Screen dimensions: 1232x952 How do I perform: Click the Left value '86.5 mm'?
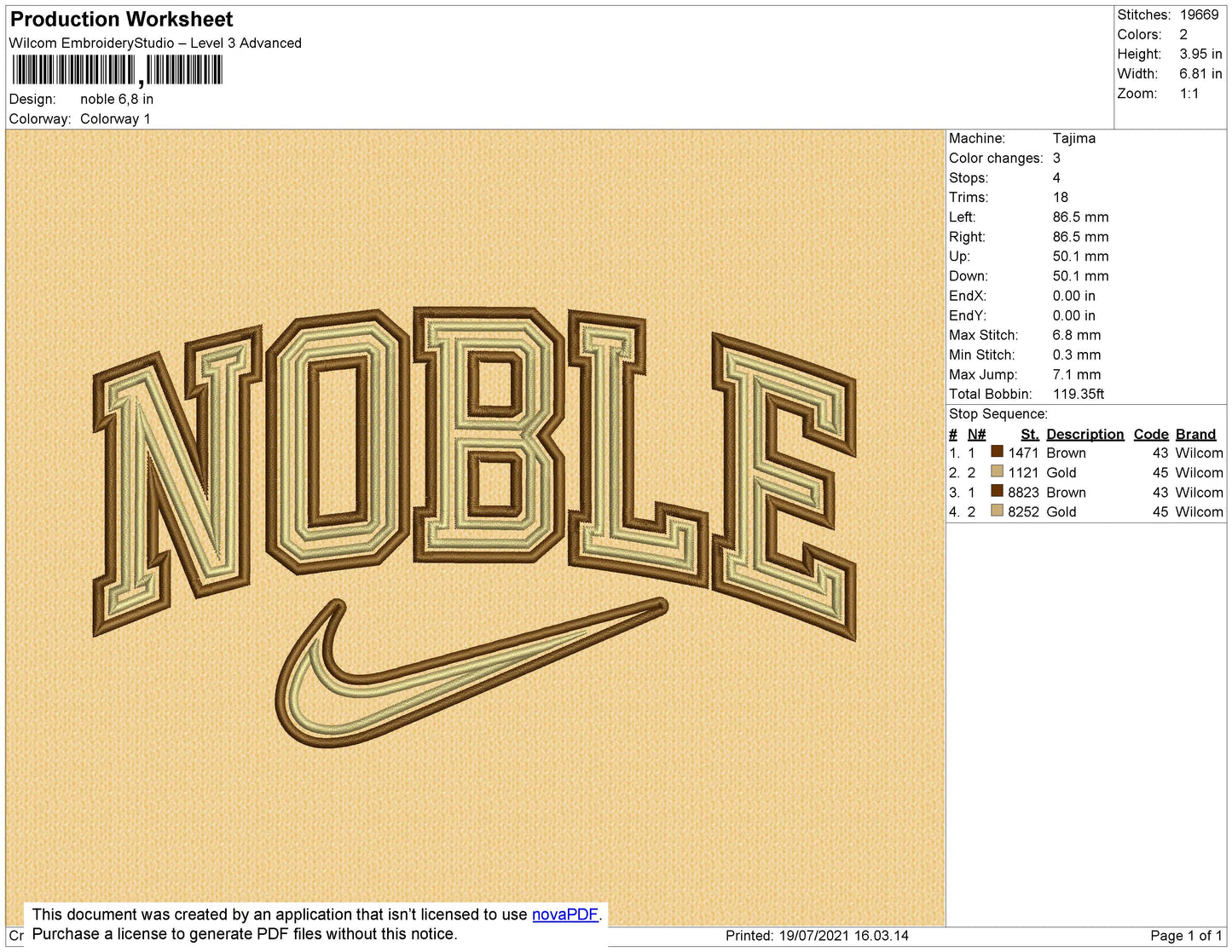1080,216
